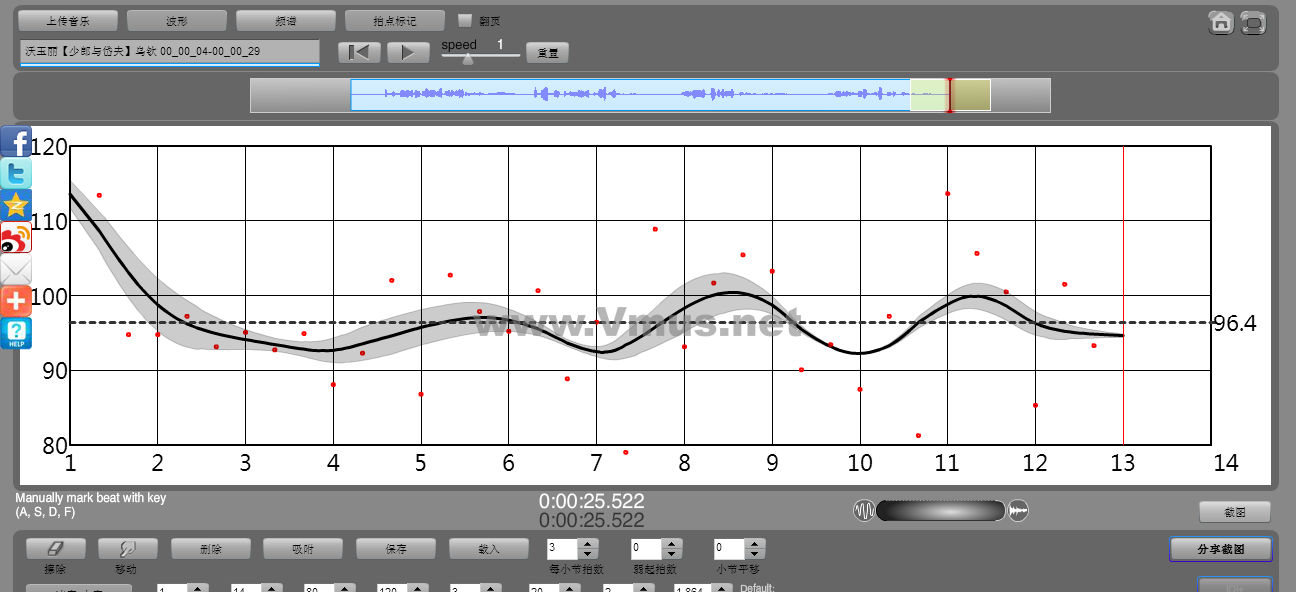Click the track name field

pos(169,52)
